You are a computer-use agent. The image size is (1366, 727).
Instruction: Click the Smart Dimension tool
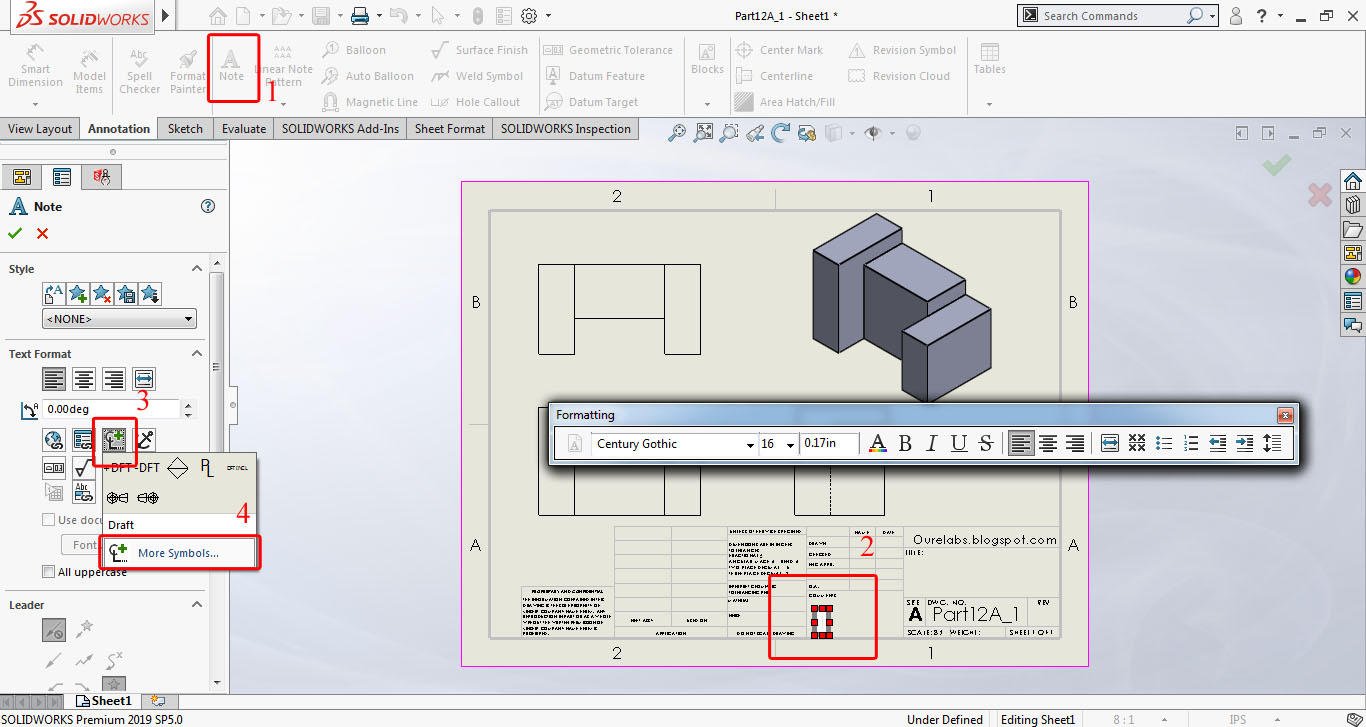tap(35, 68)
